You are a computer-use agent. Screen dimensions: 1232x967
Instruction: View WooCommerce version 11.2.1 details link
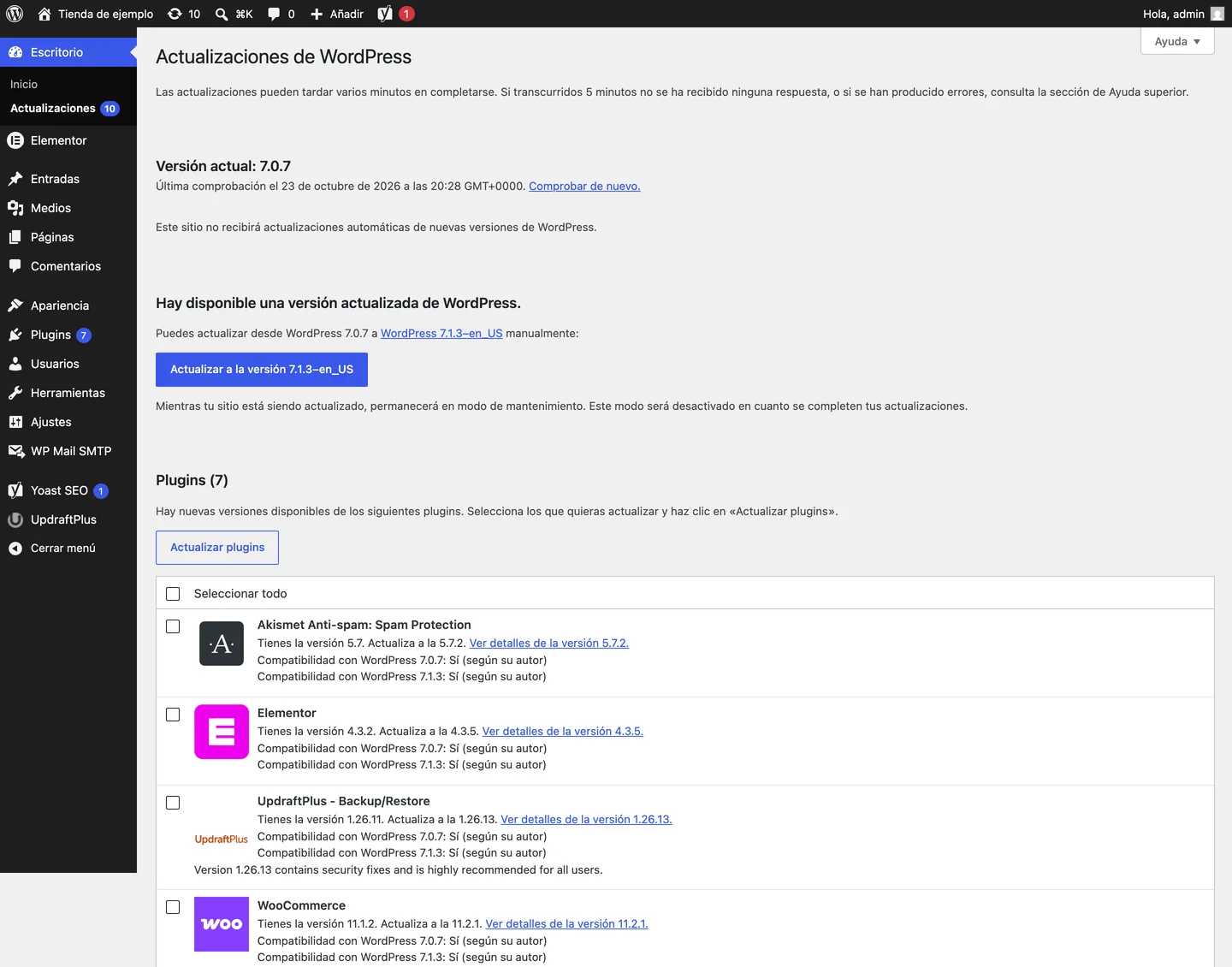[566, 923]
